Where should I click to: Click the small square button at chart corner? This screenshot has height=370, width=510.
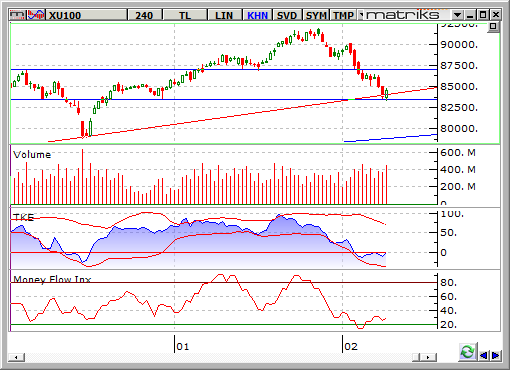pos(493,26)
